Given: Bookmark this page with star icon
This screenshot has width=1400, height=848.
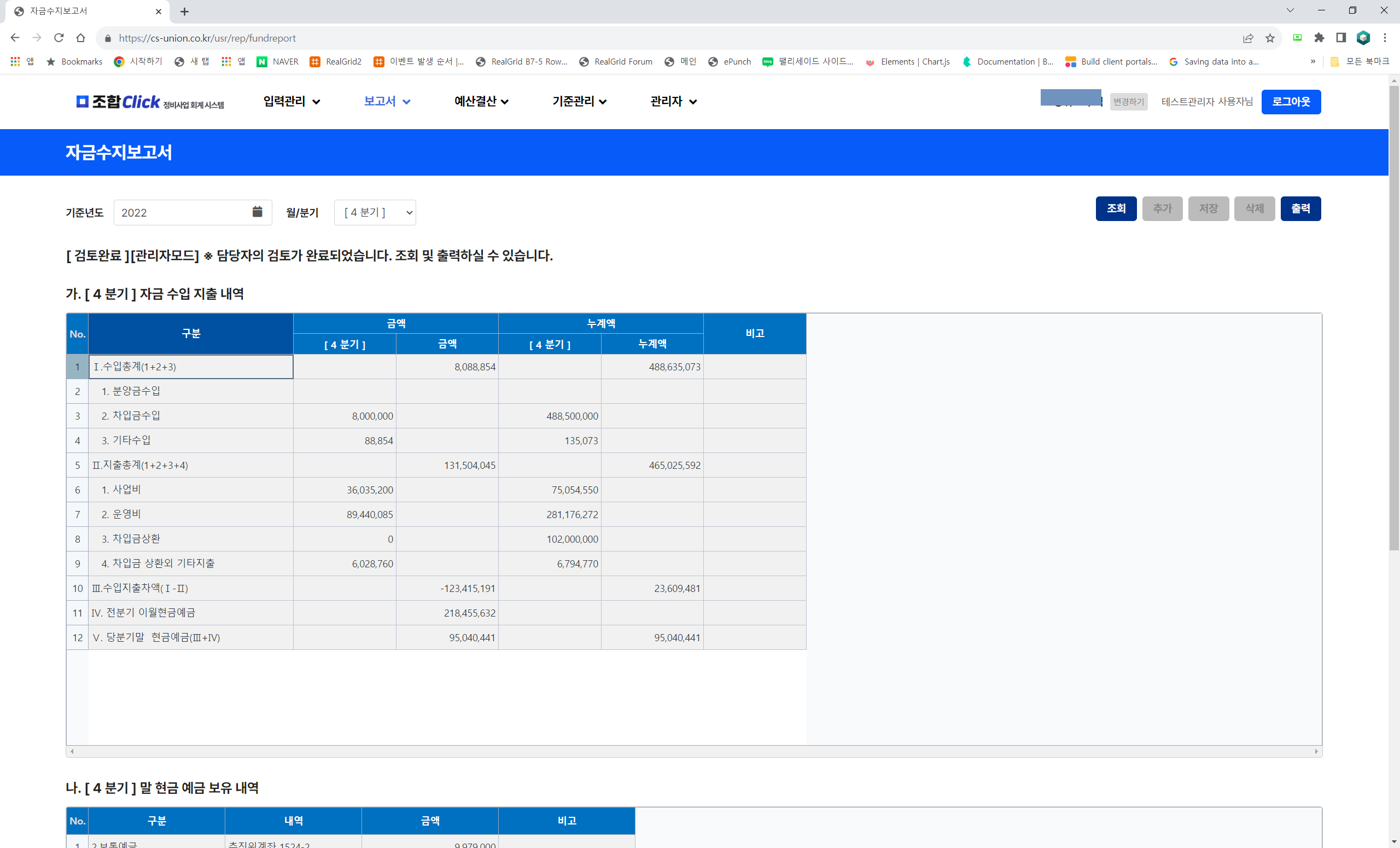Looking at the screenshot, I should [1270, 38].
